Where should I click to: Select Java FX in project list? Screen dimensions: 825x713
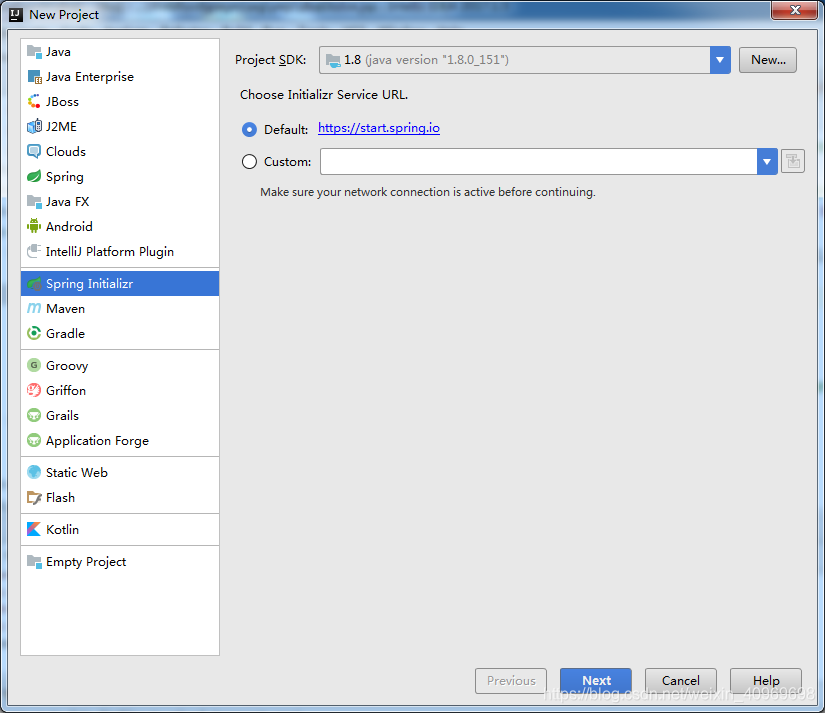(120, 202)
